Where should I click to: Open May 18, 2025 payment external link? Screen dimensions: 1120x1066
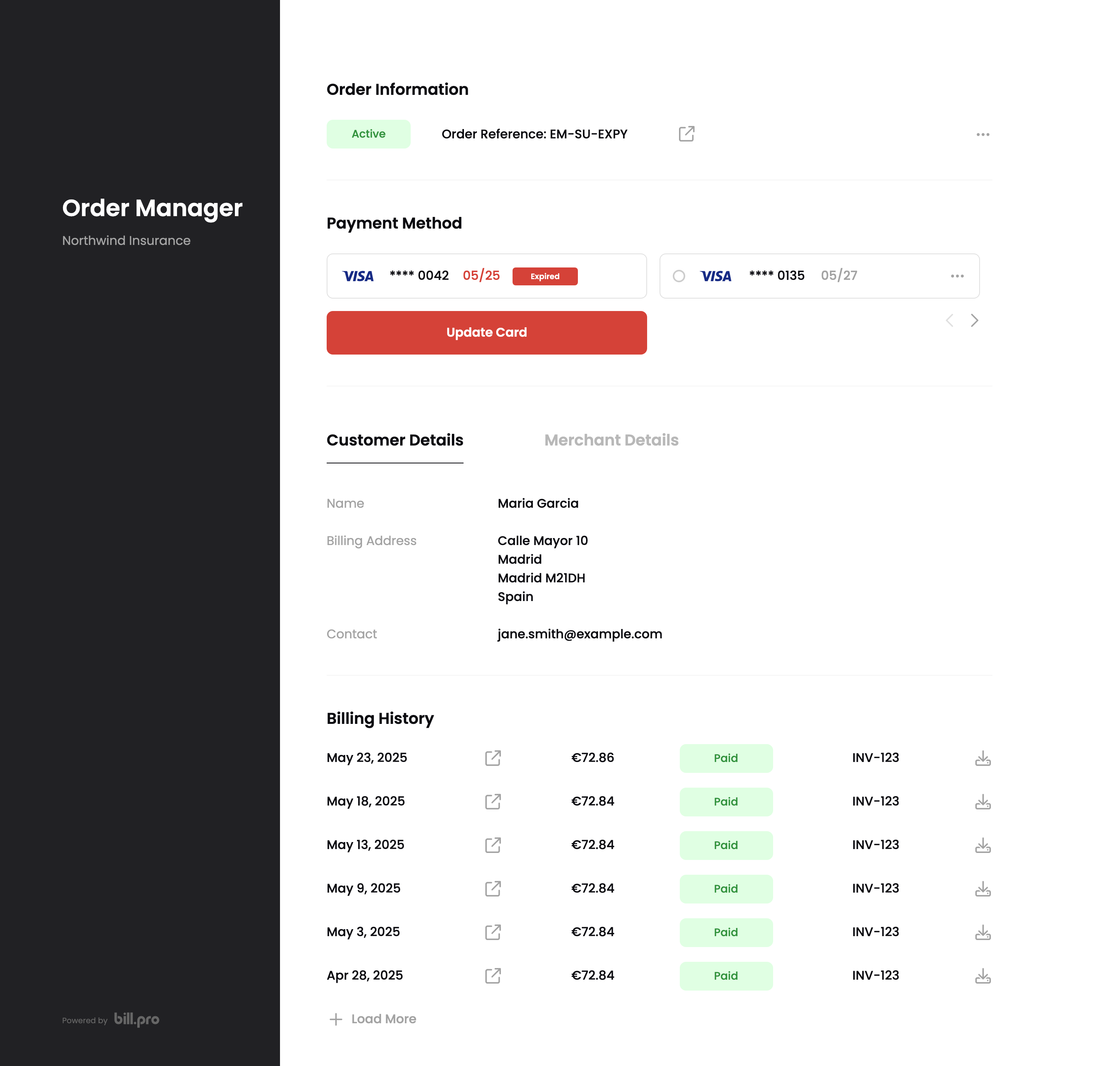click(492, 802)
